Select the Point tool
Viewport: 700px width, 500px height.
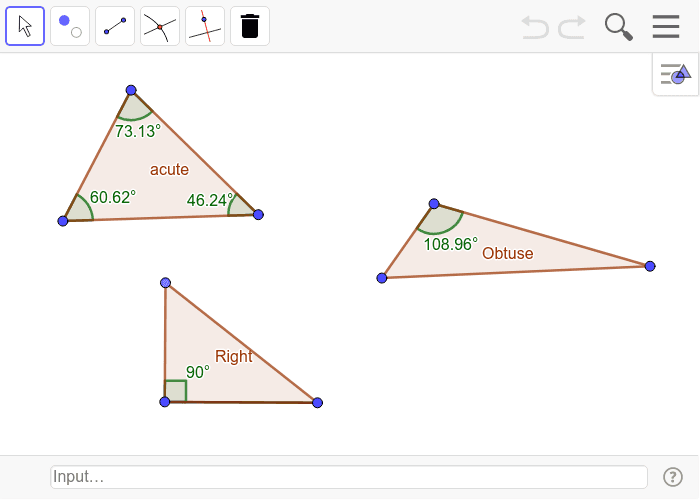[70, 26]
